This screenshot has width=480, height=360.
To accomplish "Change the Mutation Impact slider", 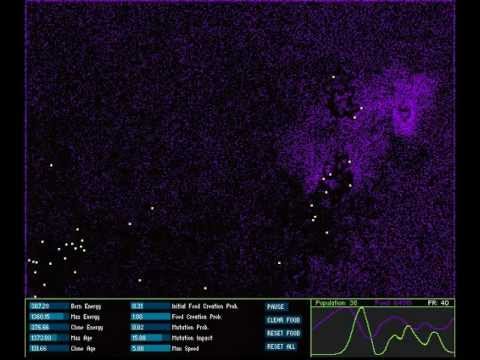I will pyautogui.click(x=150, y=338).
